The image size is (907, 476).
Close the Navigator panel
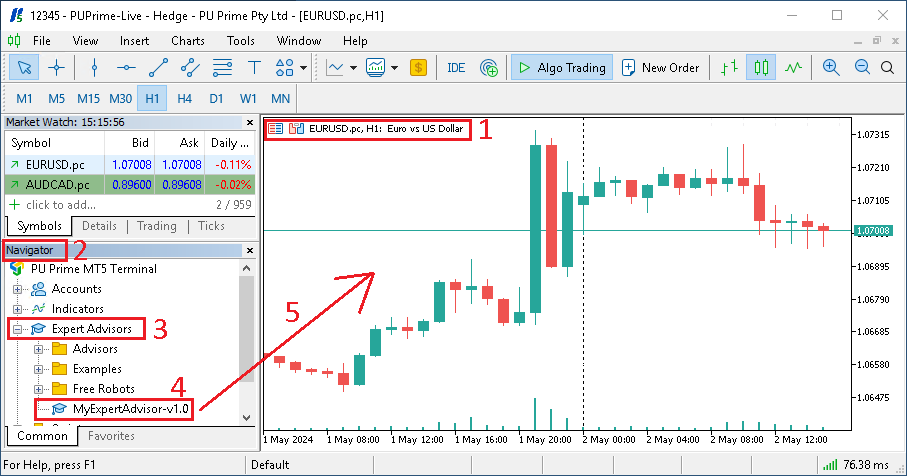click(x=250, y=250)
